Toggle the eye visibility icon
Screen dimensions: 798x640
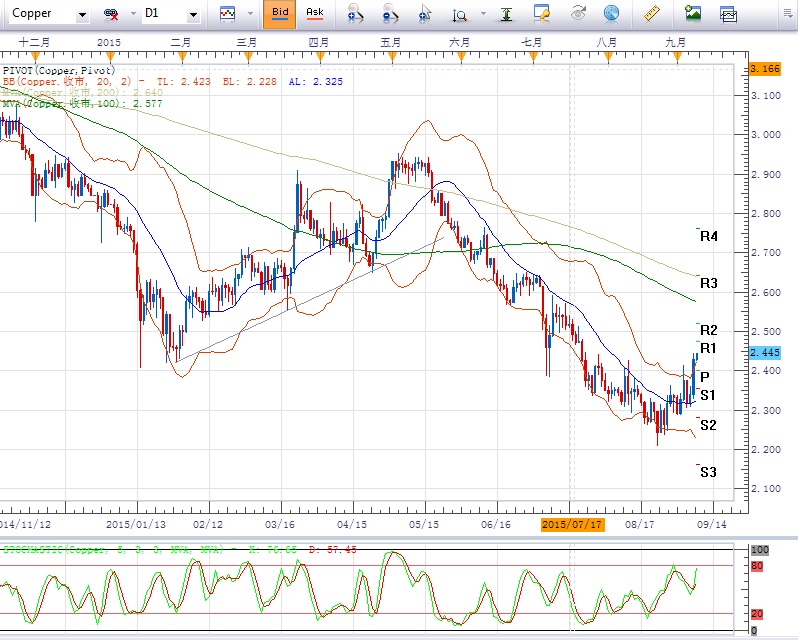click(578, 14)
